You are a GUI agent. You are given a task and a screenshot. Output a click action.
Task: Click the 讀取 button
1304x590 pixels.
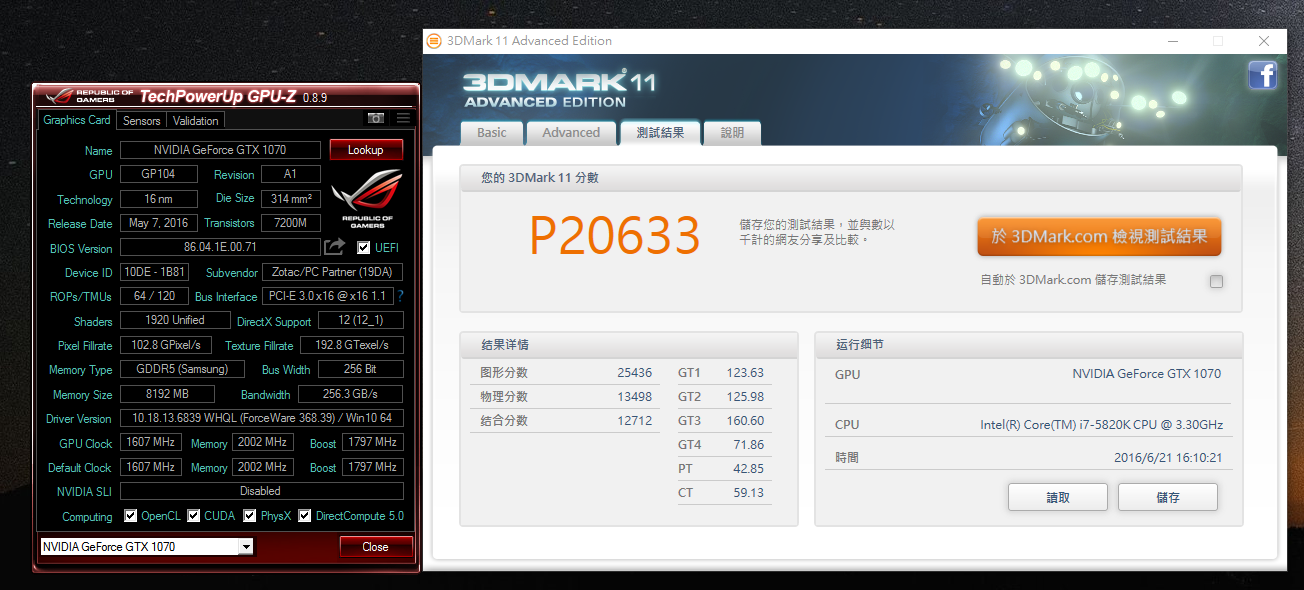pyautogui.click(x=1058, y=497)
